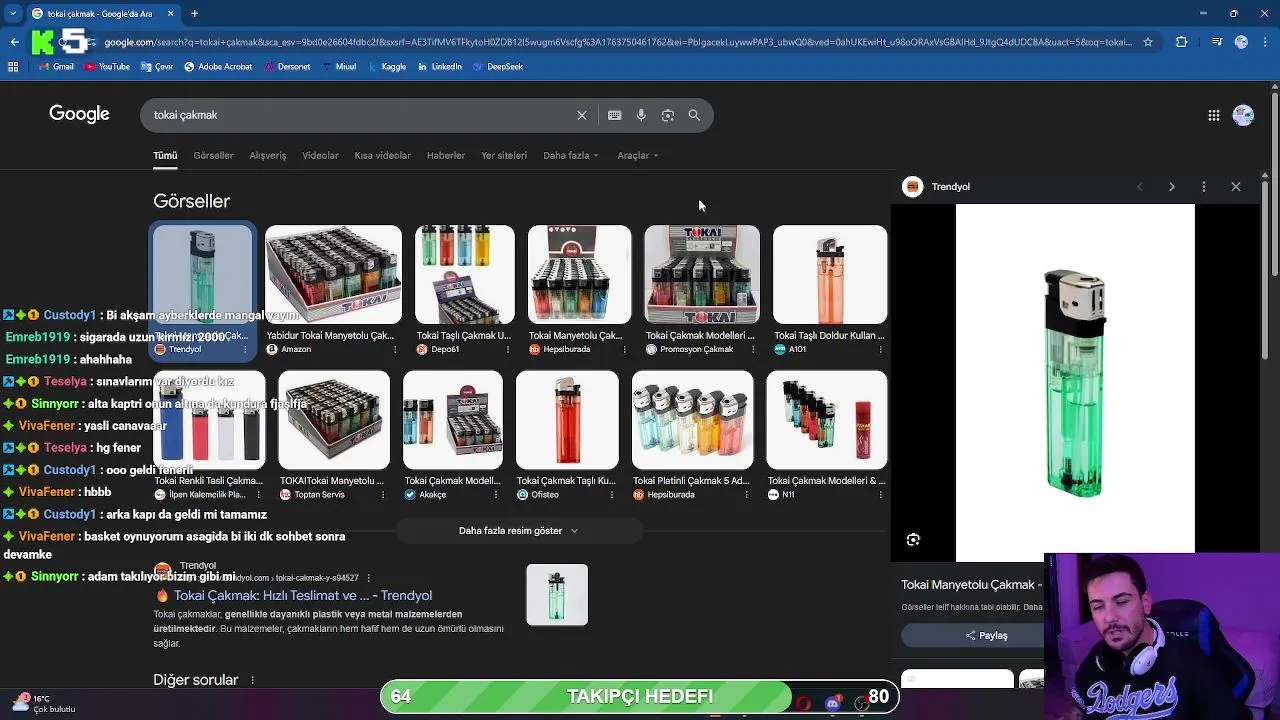Image resolution: width=1280 pixels, height=720 pixels.
Task: Search by image with the Lens icon
Action: point(668,115)
